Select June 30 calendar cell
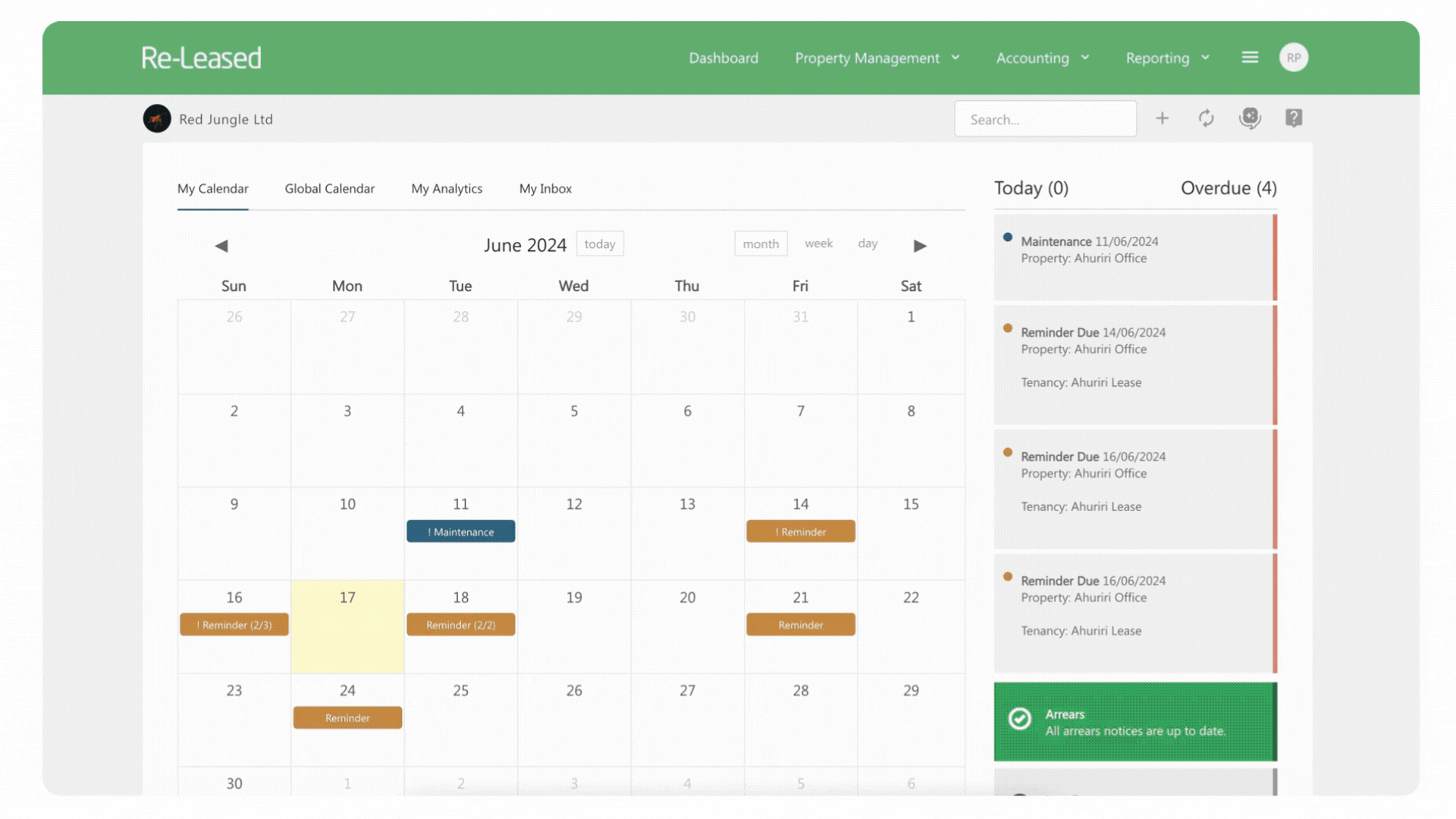Image resolution: width=1456 pixels, height=819 pixels. click(234, 782)
